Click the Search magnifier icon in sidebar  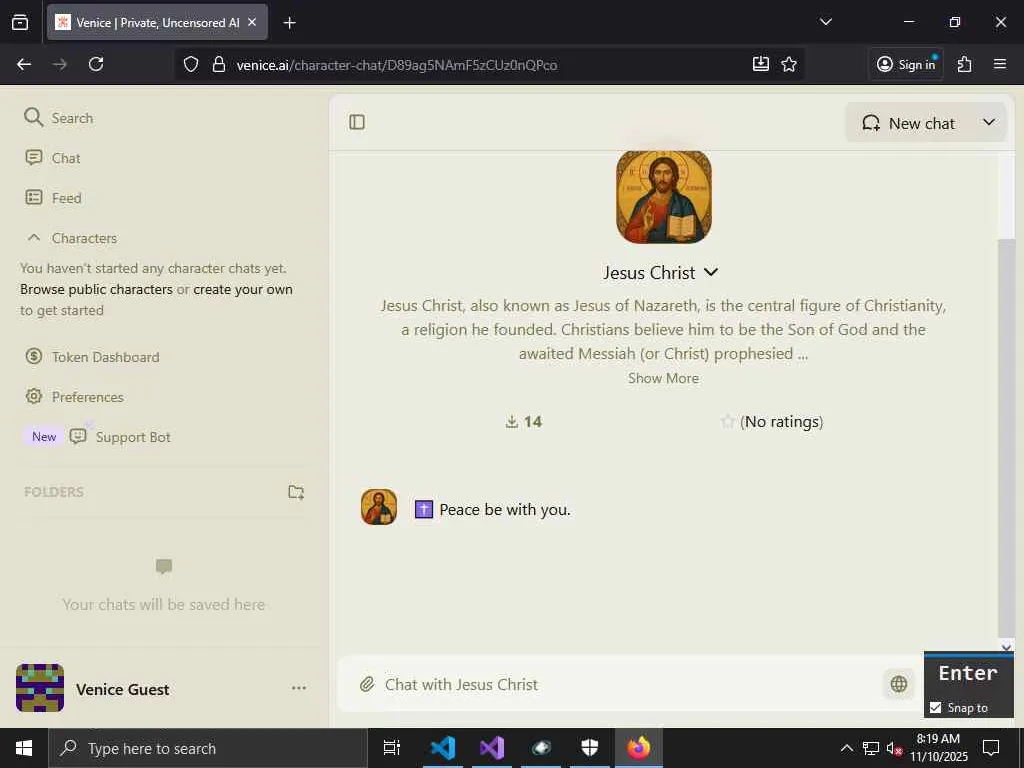click(x=33, y=118)
